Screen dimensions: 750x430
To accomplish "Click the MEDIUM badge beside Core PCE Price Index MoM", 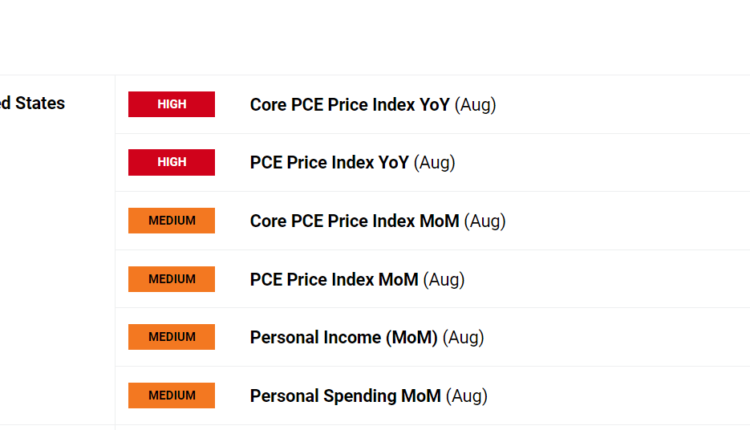I will pyautogui.click(x=171, y=220).
